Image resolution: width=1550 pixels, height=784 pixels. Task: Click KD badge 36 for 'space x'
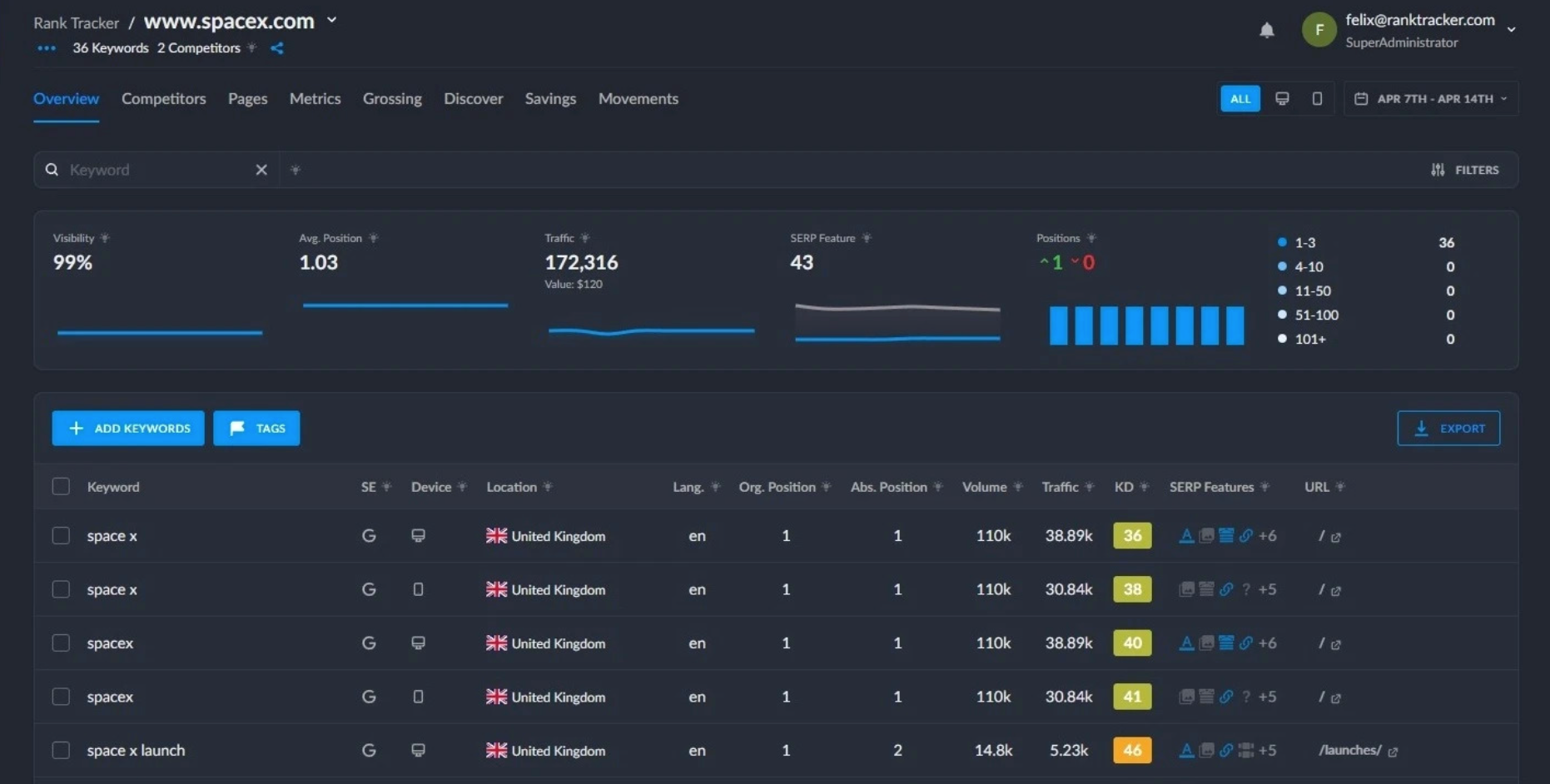pyautogui.click(x=1132, y=535)
